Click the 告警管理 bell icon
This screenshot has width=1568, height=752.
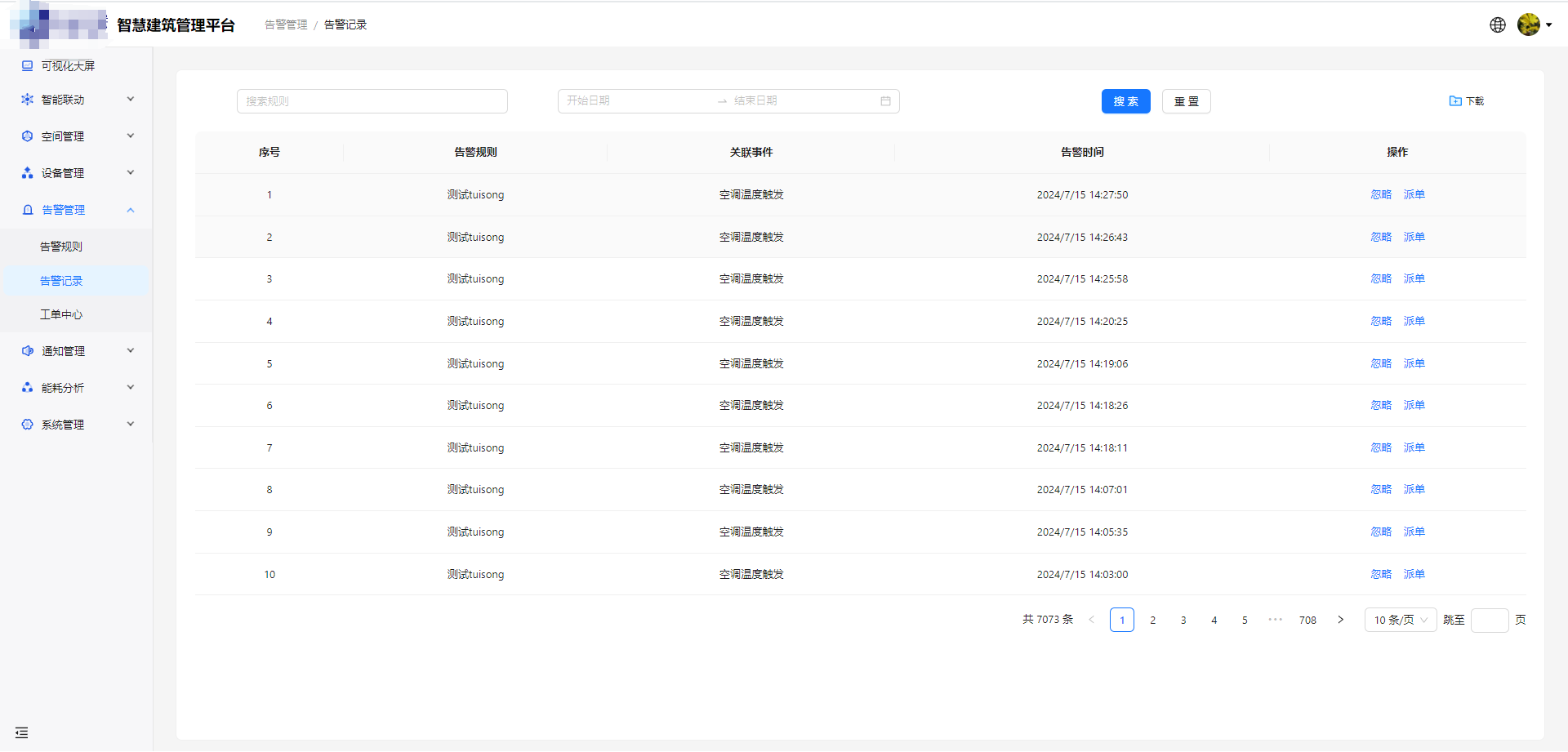tap(28, 210)
